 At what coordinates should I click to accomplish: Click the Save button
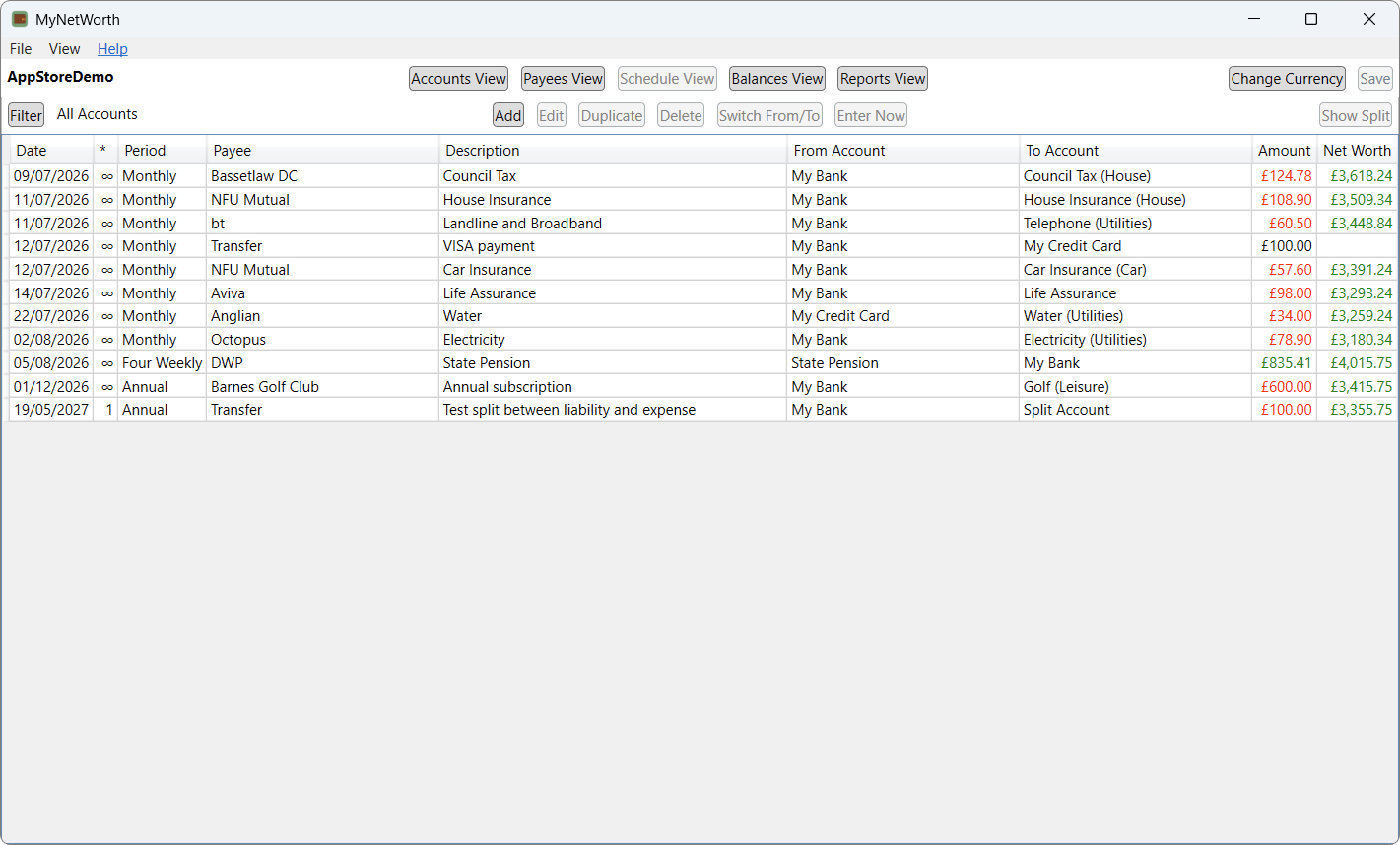(x=1375, y=79)
